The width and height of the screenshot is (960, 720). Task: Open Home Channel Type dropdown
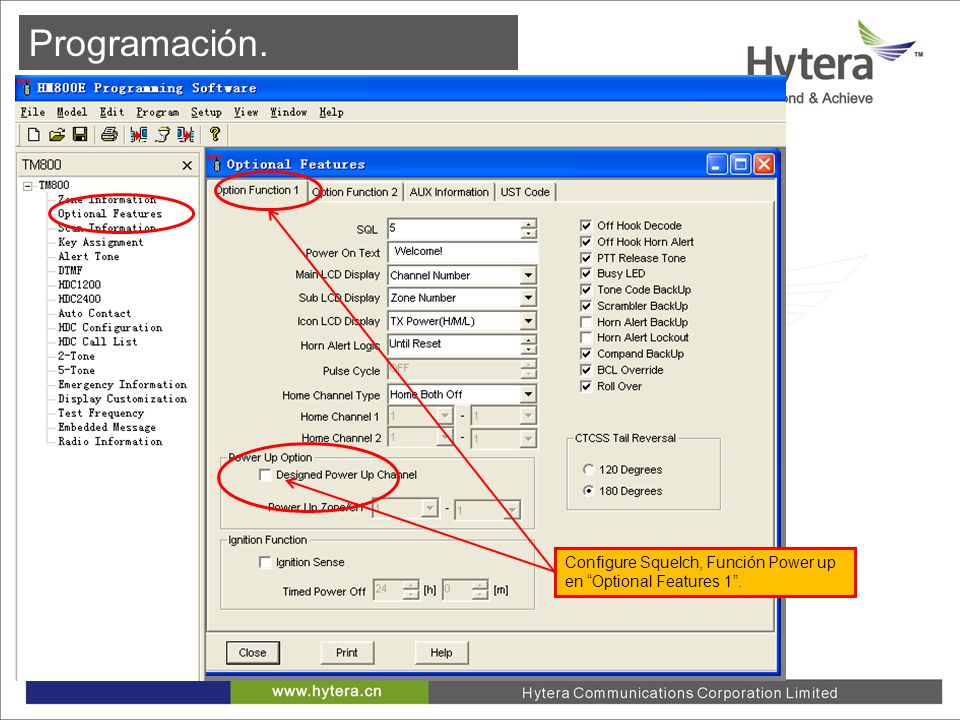528,394
